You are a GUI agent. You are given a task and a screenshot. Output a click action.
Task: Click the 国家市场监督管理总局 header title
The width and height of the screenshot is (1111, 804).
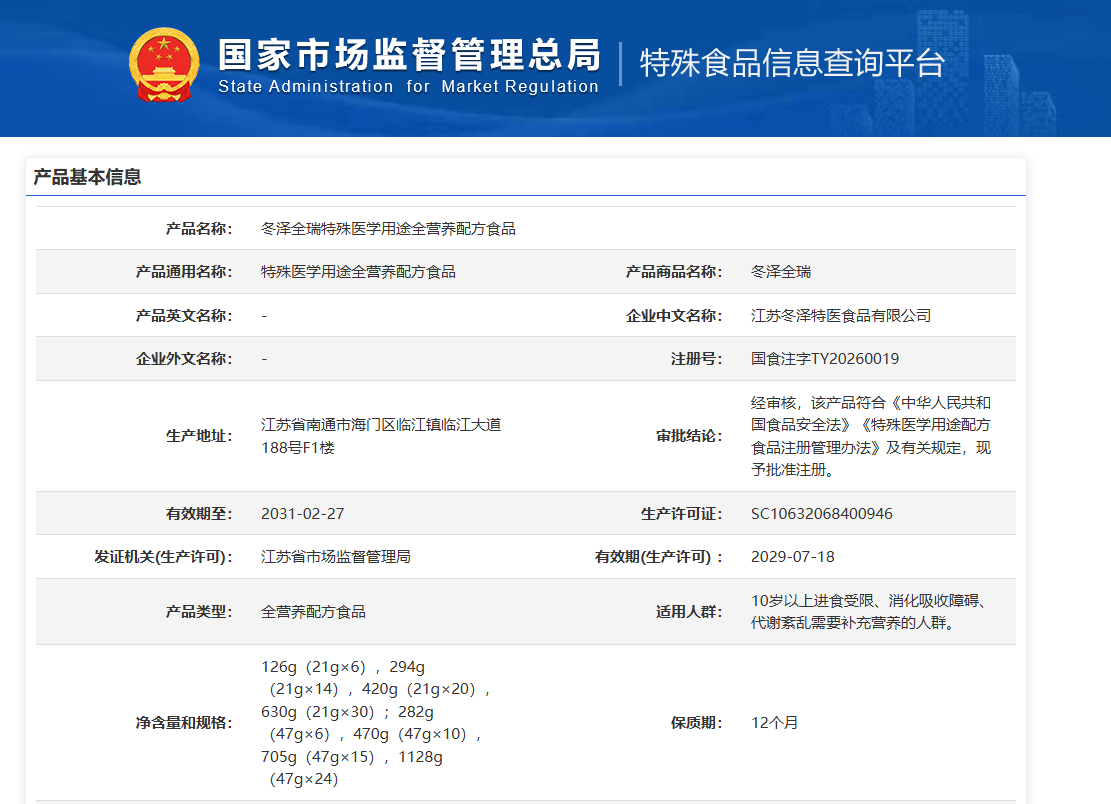tap(409, 54)
